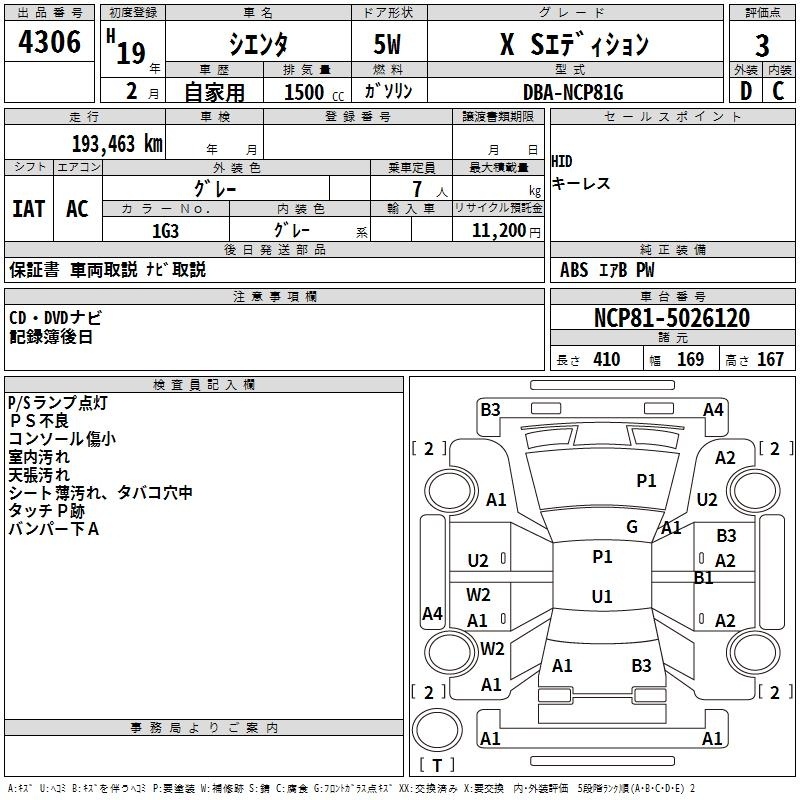Select vehicle history value 自家用

coord(214,92)
